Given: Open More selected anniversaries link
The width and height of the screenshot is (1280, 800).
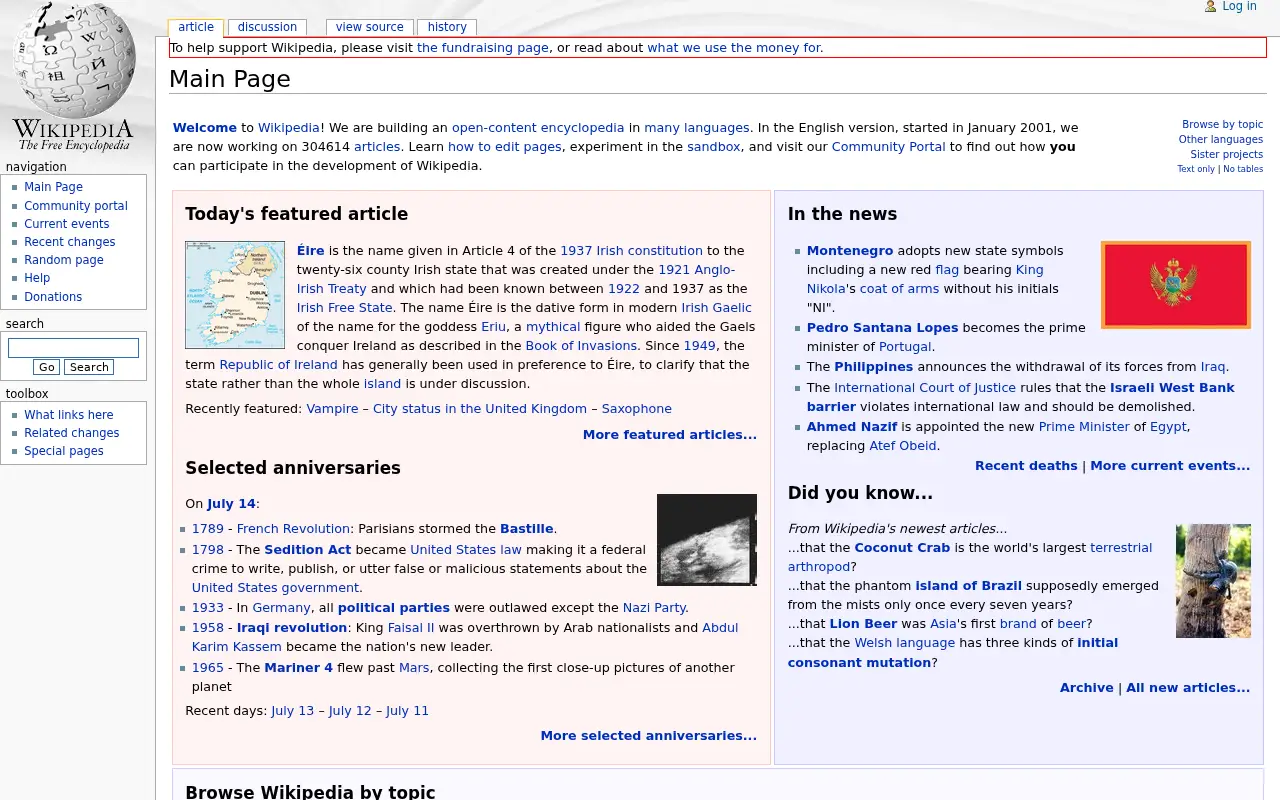Looking at the screenshot, I should click(x=649, y=735).
